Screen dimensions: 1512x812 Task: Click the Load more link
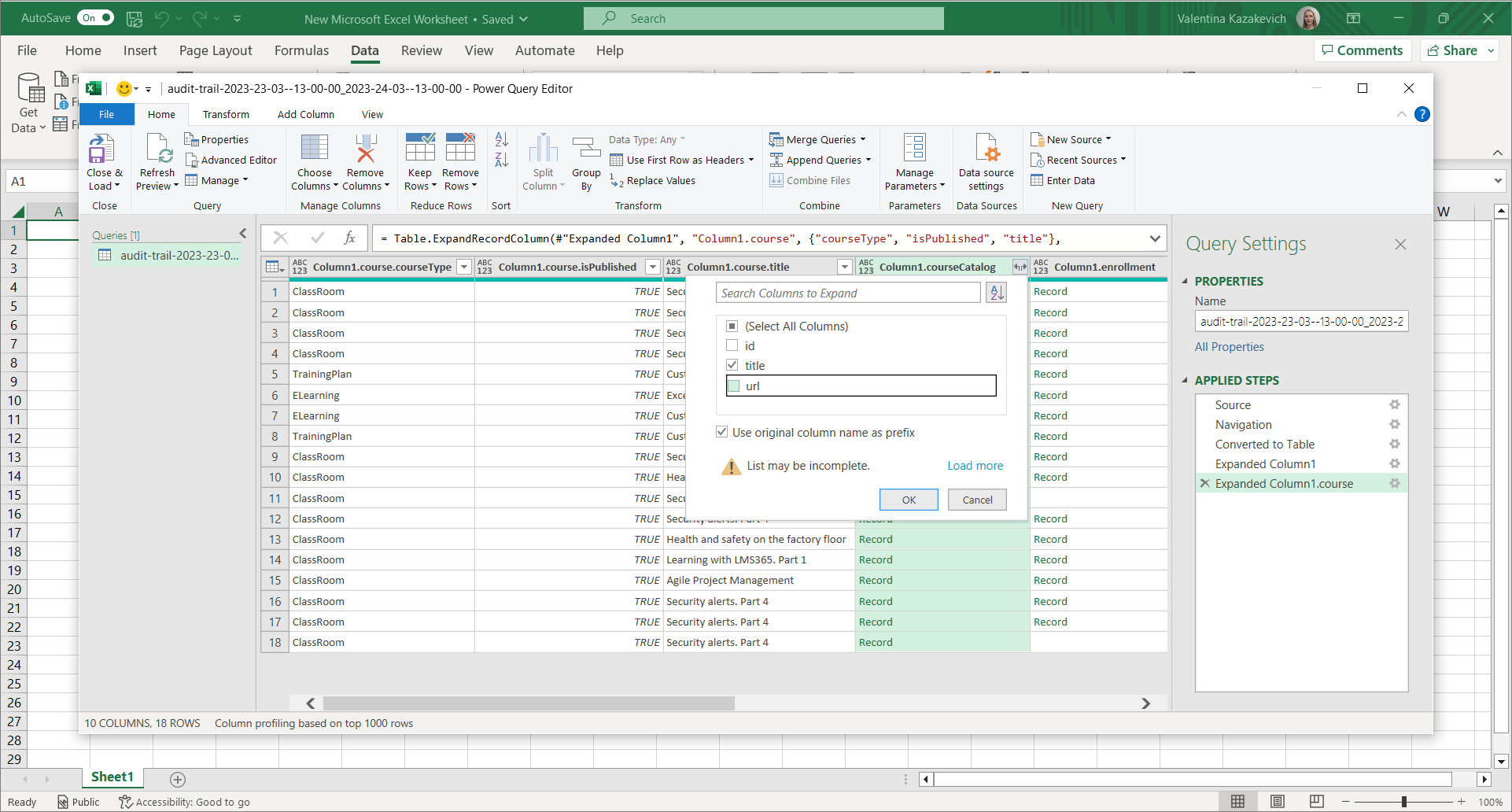click(x=975, y=466)
